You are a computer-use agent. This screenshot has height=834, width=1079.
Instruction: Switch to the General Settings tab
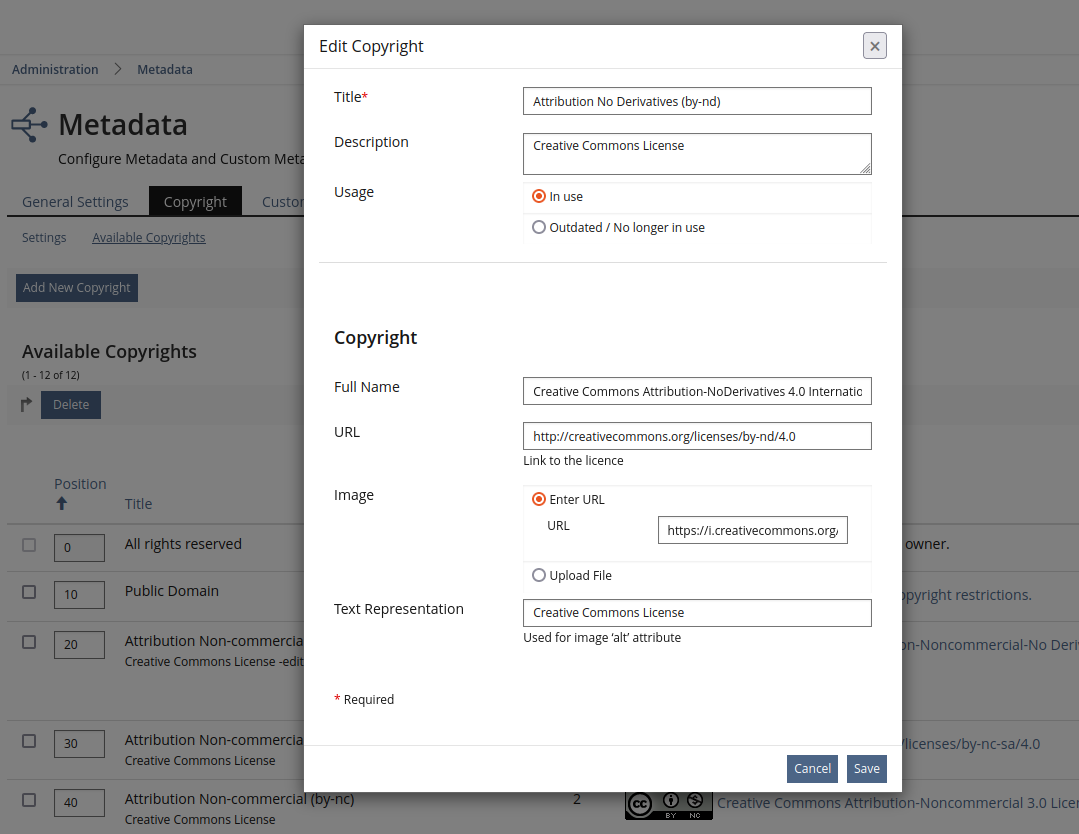point(73,201)
